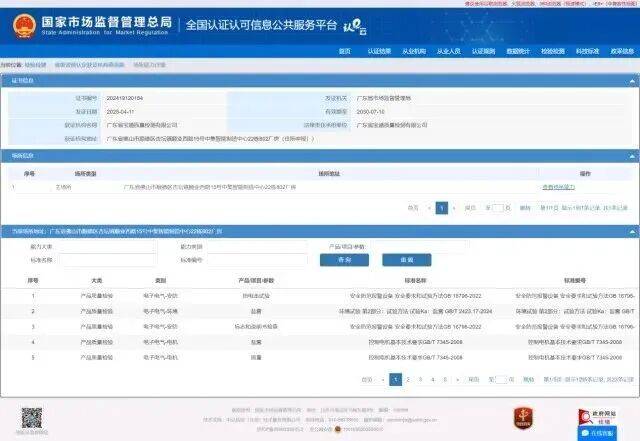Open the 在线客服 chat button
Screen dimensions: 640x441
pyautogui.click(x=597, y=433)
